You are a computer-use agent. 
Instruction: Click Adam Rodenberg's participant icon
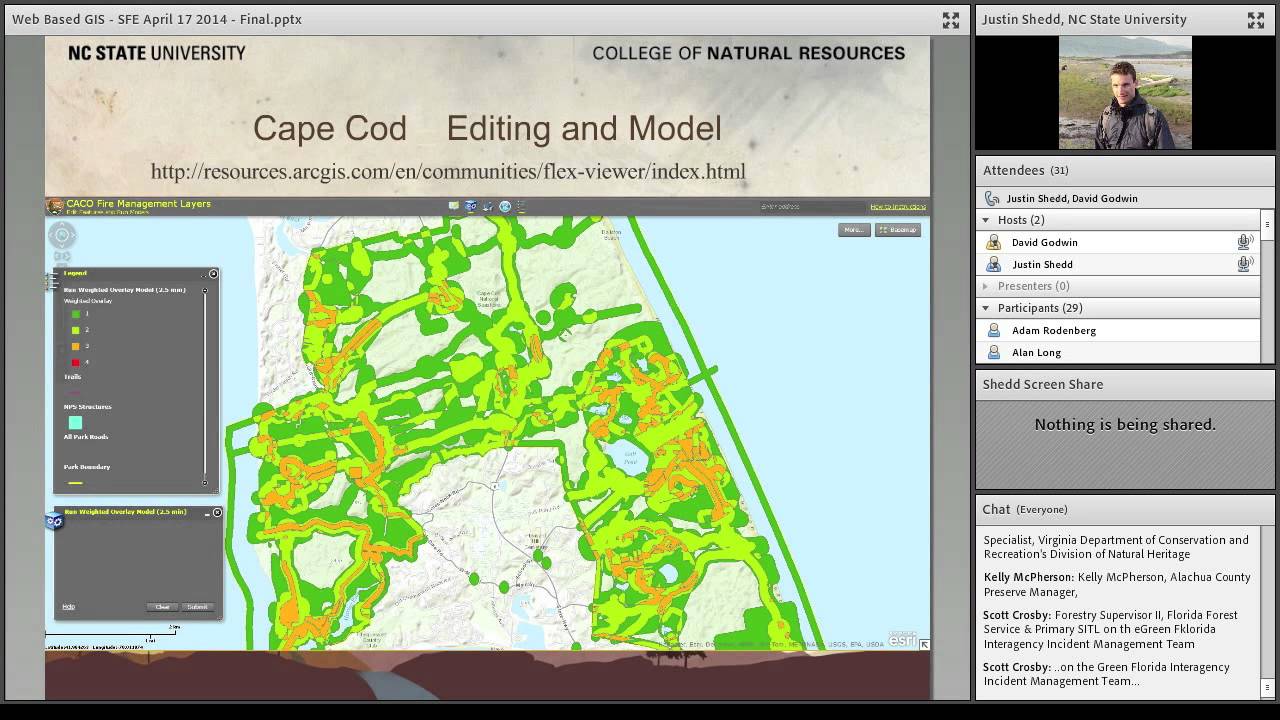993,330
